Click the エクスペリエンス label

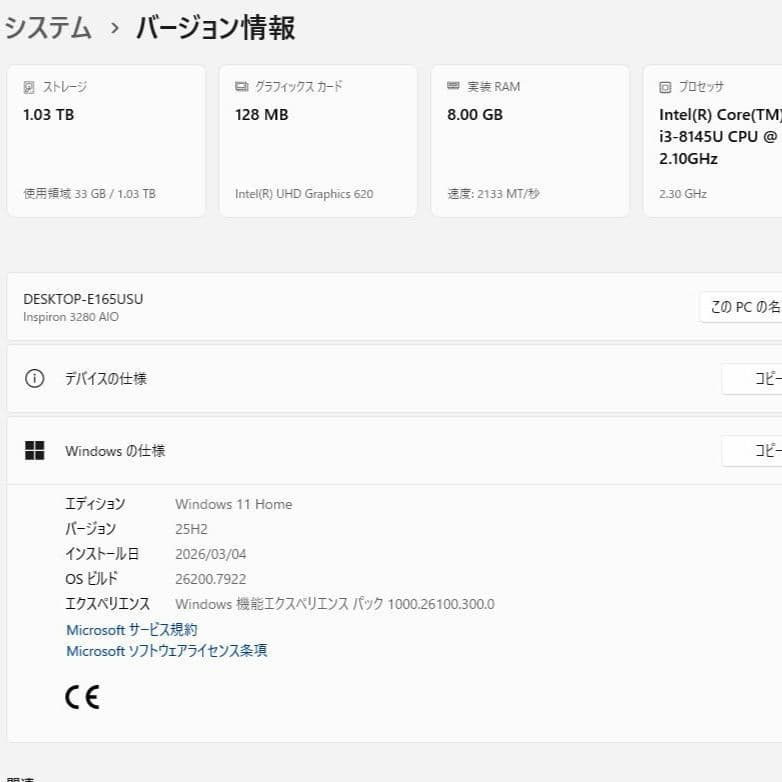[x=108, y=603]
